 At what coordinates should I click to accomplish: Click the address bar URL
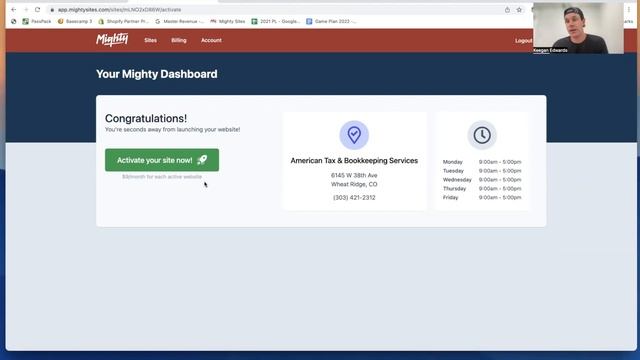coord(119,10)
